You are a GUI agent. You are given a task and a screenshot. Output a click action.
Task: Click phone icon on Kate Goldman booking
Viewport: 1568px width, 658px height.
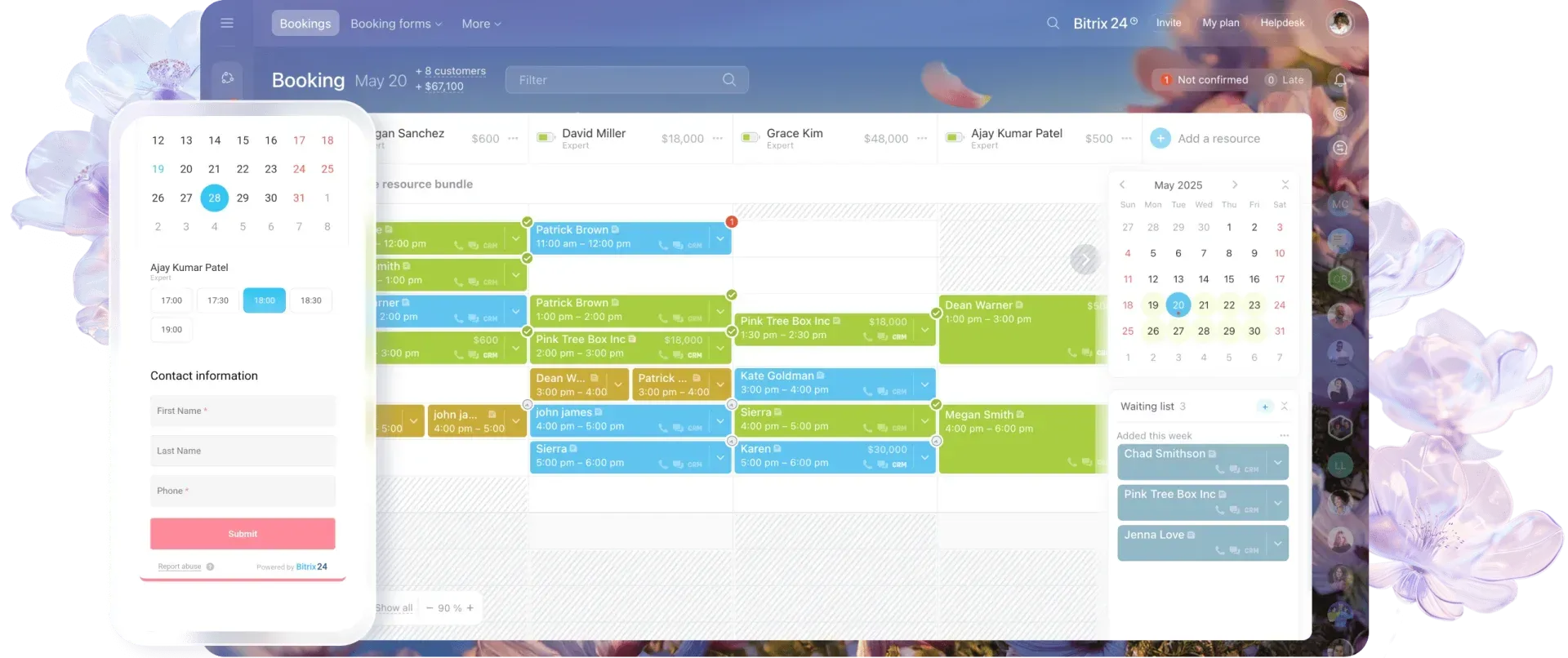tap(867, 392)
